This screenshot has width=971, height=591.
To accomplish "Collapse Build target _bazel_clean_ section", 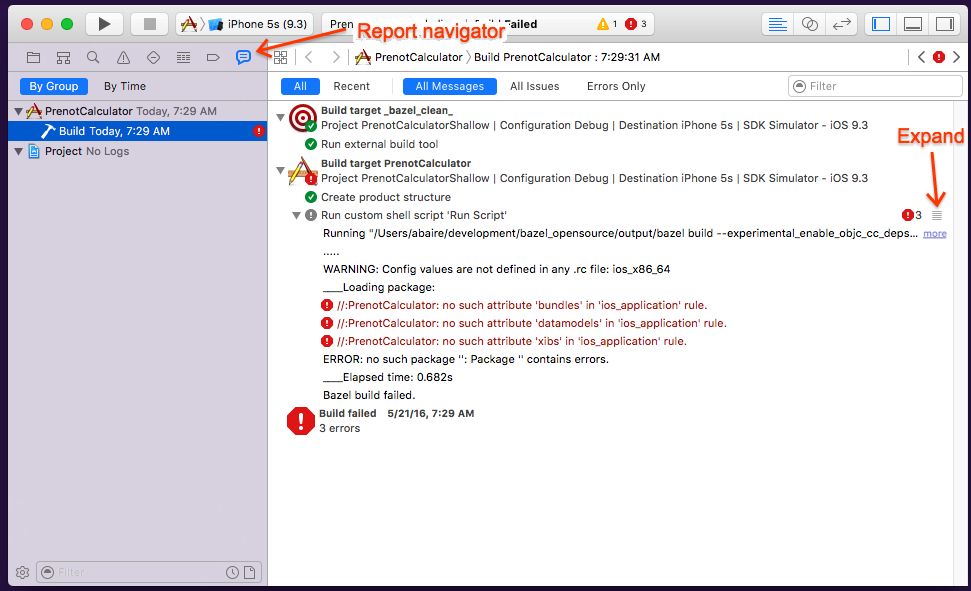I will point(281,117).
